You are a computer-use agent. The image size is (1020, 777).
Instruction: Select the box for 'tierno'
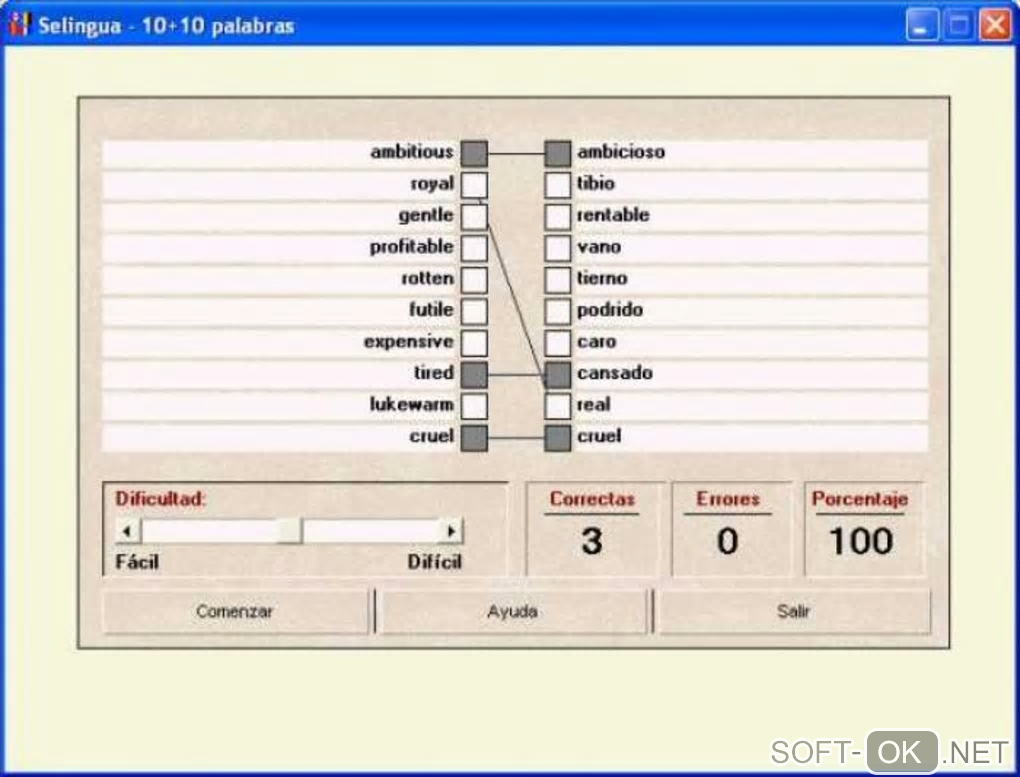click(557, 279)
